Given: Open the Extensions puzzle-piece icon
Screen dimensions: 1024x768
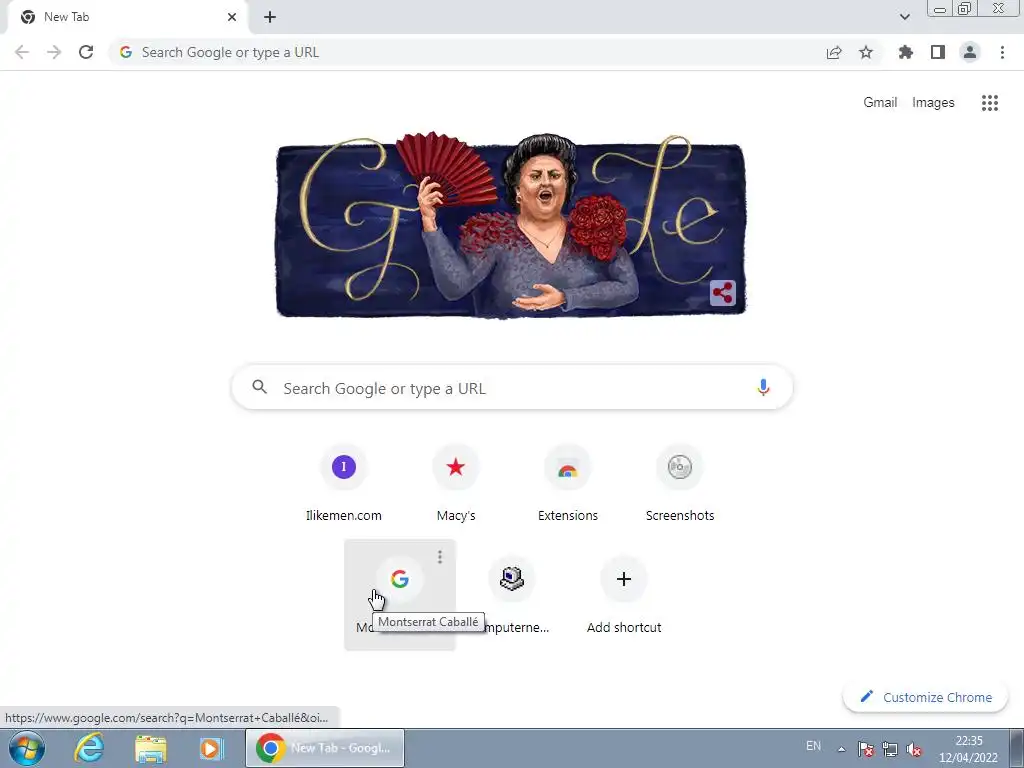Looking at the screenshot, I should pyautogui.click(x=906, y=52).
